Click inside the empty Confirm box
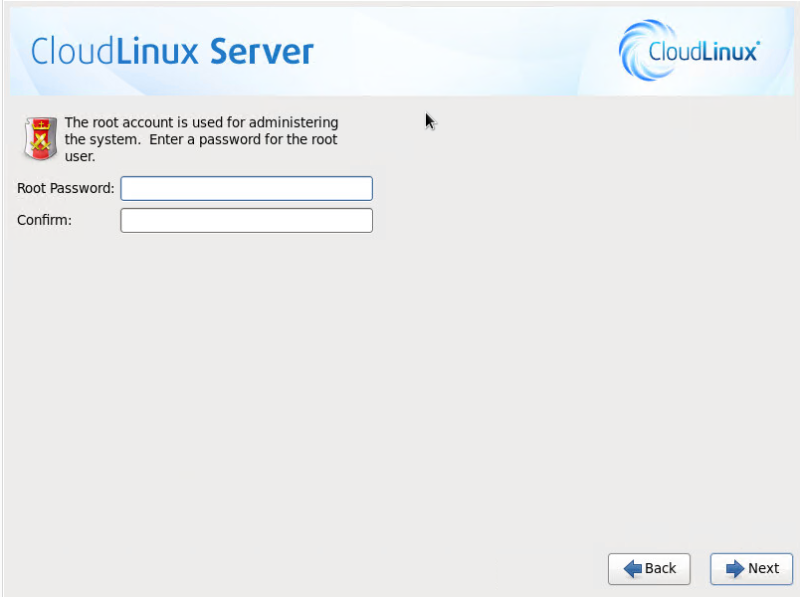The width and height of the screenshot is (800, 597). [x=246, y=220]
